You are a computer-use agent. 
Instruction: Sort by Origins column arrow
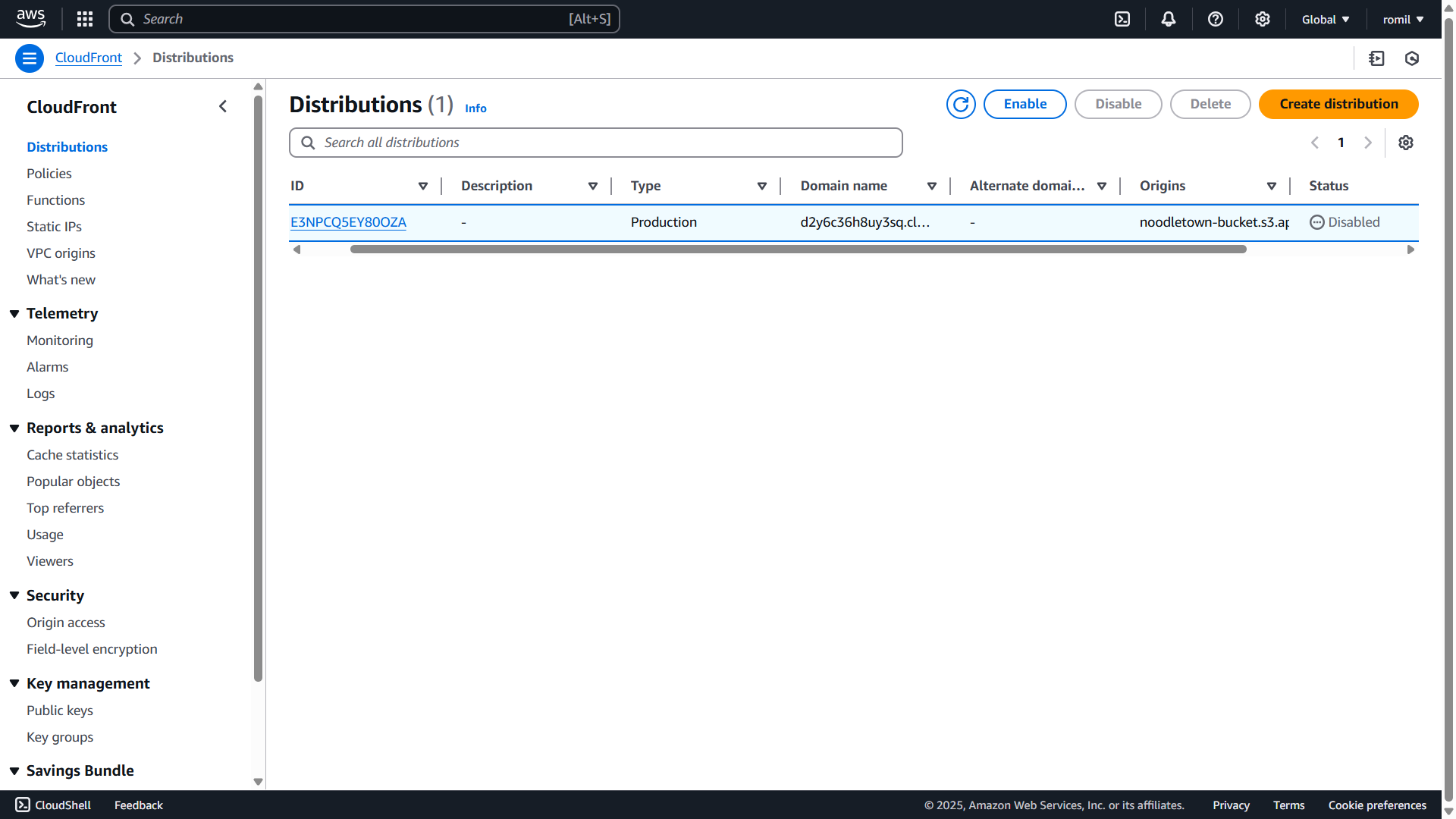[1272, 186]
